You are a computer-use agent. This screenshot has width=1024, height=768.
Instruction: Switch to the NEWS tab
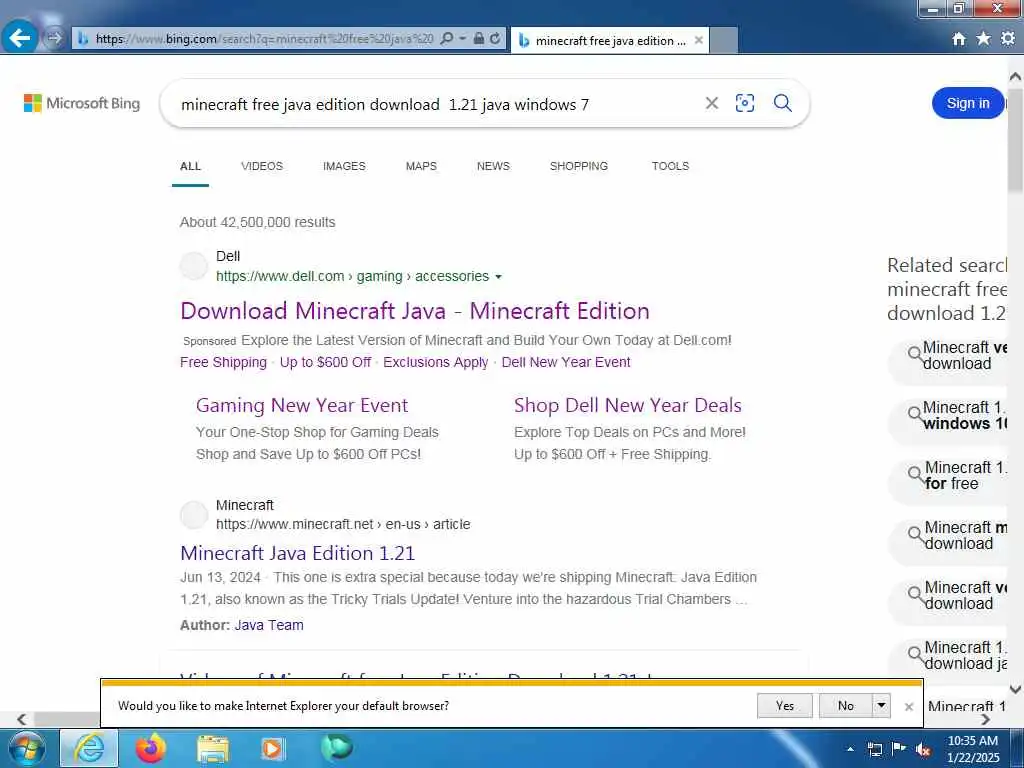[x=493, y=166]
